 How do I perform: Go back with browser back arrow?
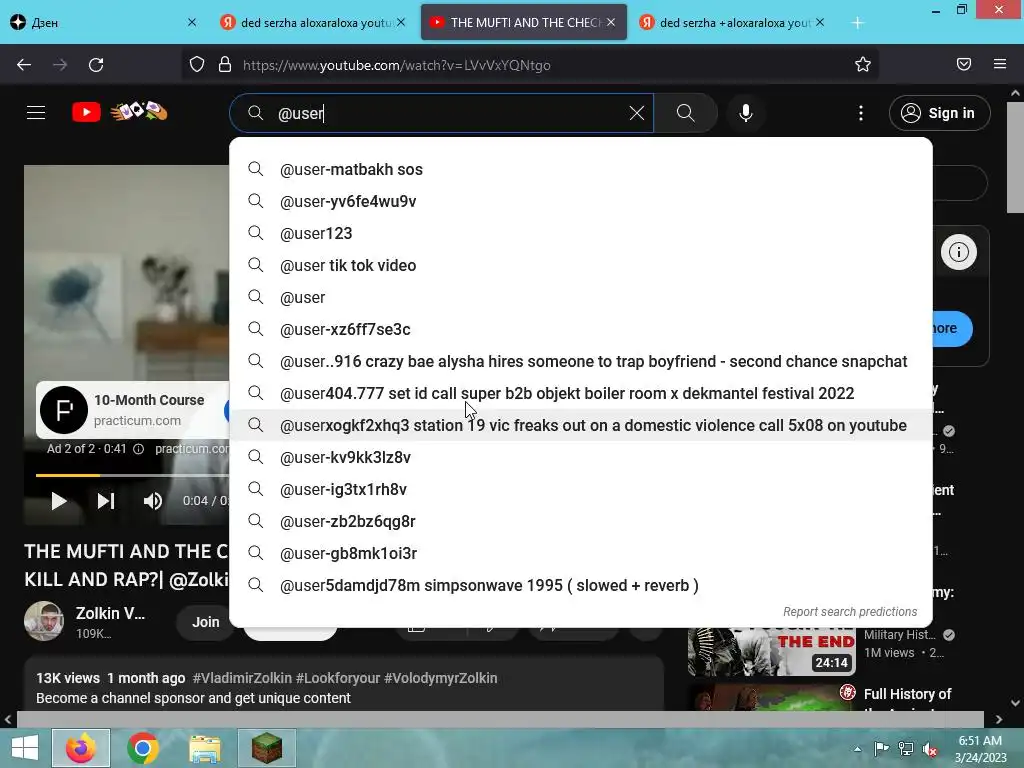click(24, 65)
